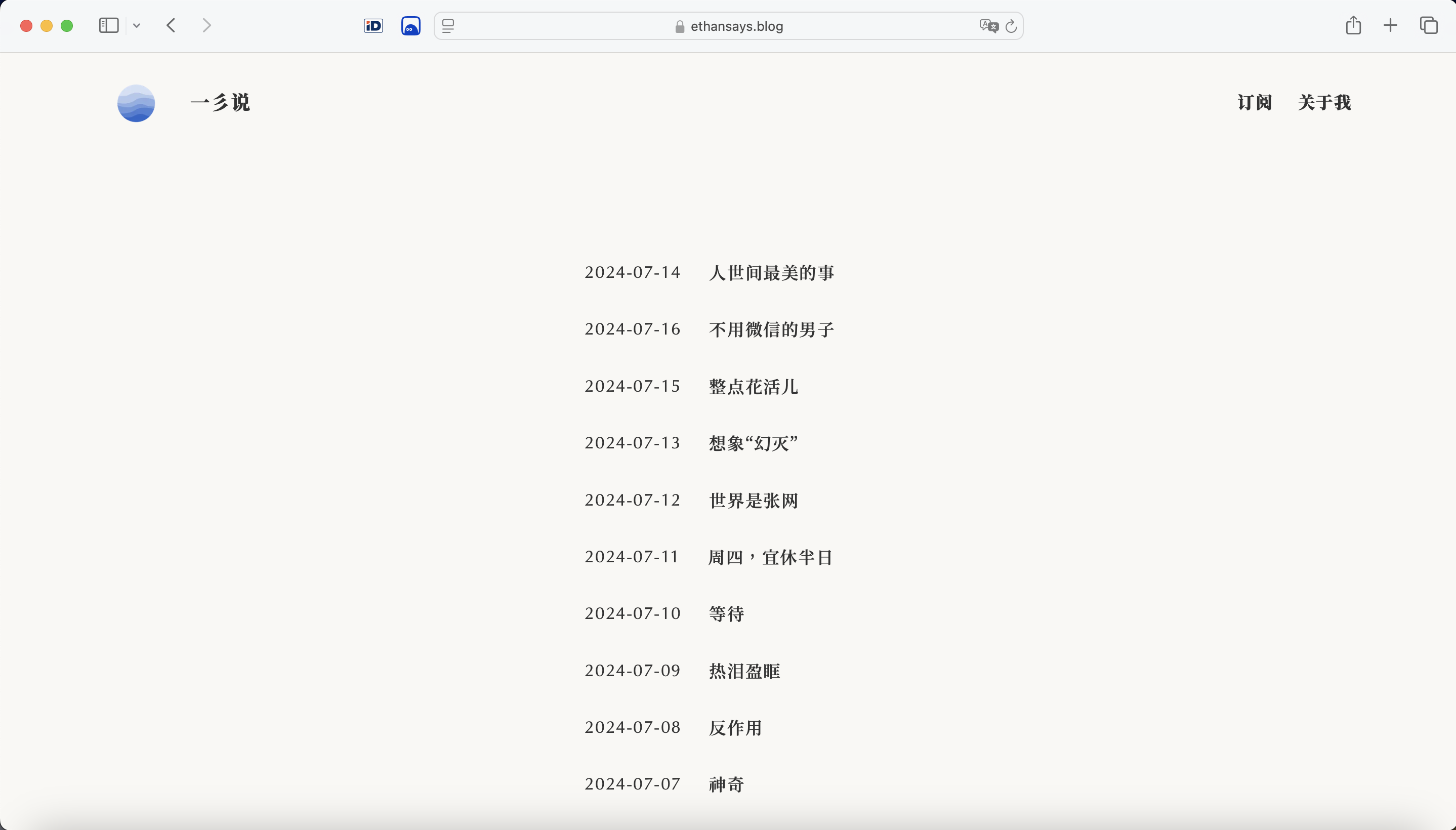The width and height of the screenshot is (1456, 830).
Task: Click the translate page icon
Action: [988, 26]
